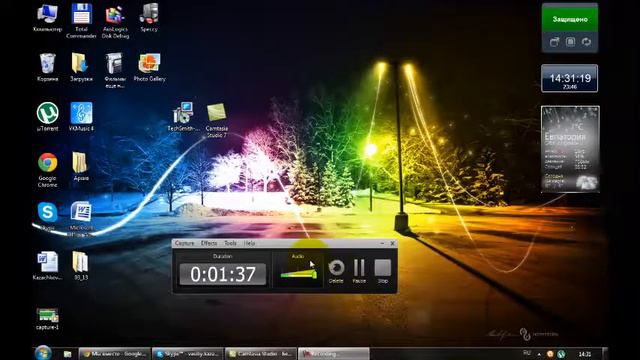The width and height of the screenshot is (640, 360).
Task: Open the Евпатория weather gadget
Action: click(570, 149)
